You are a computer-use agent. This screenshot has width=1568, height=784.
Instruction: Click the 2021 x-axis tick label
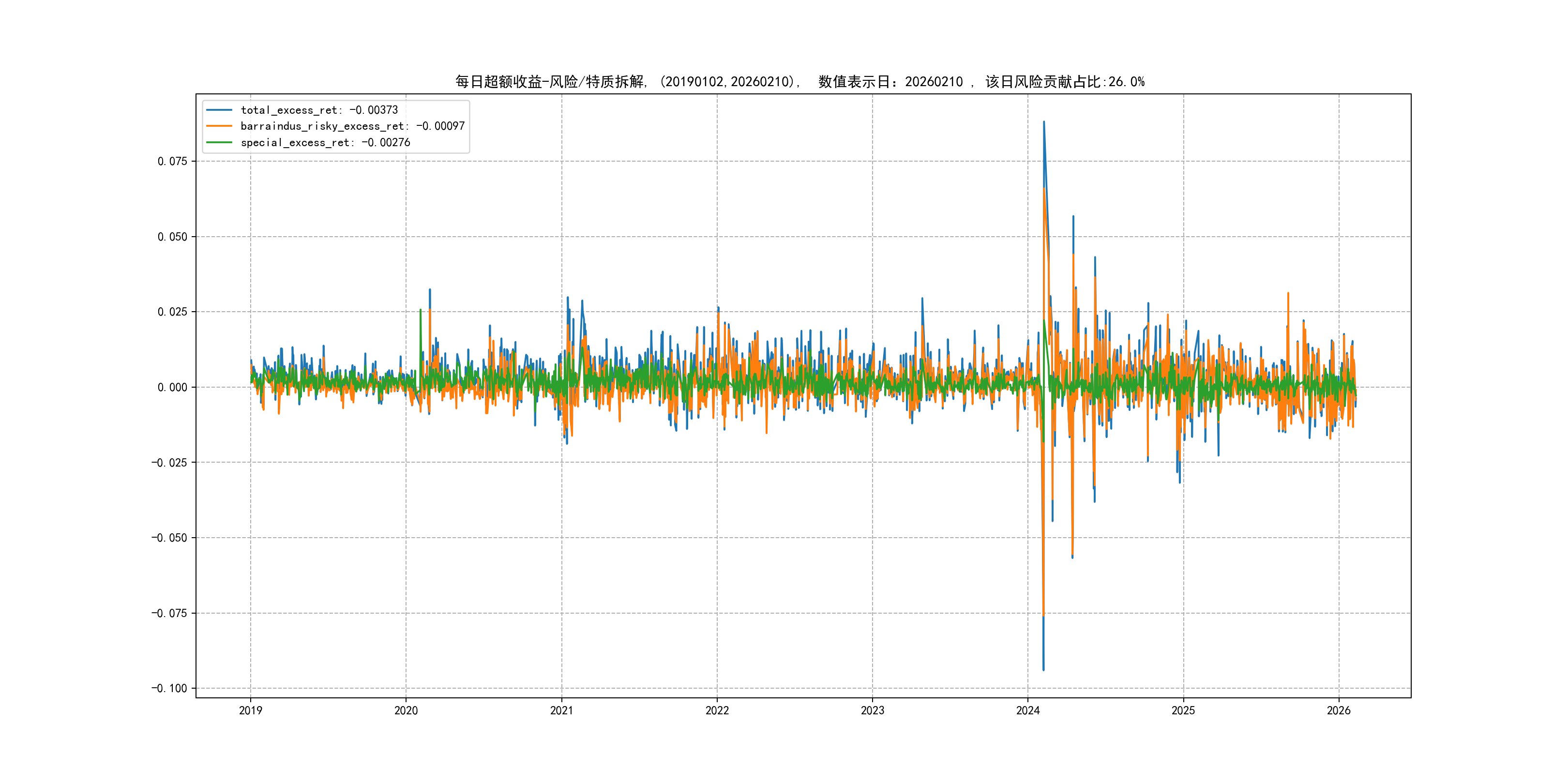pyautogui.click(x=561, y=710)
